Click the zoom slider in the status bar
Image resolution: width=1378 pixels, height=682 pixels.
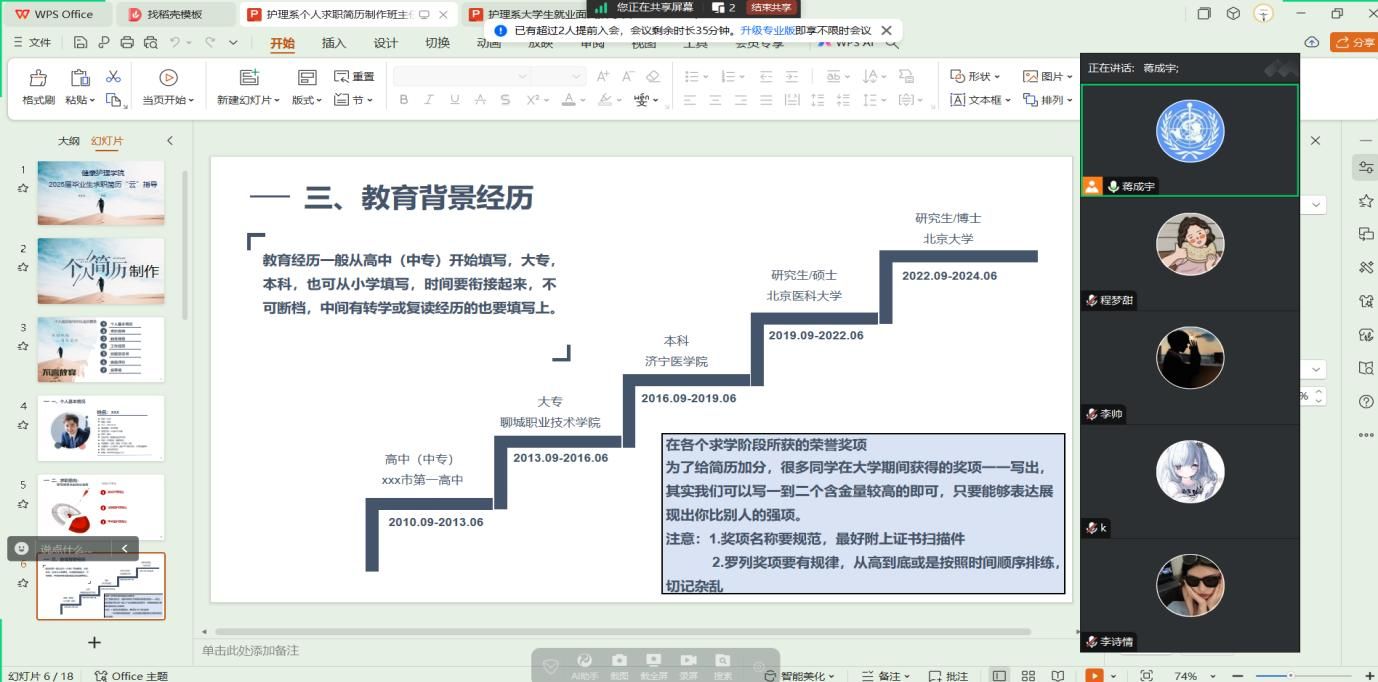coord(1290,676)
